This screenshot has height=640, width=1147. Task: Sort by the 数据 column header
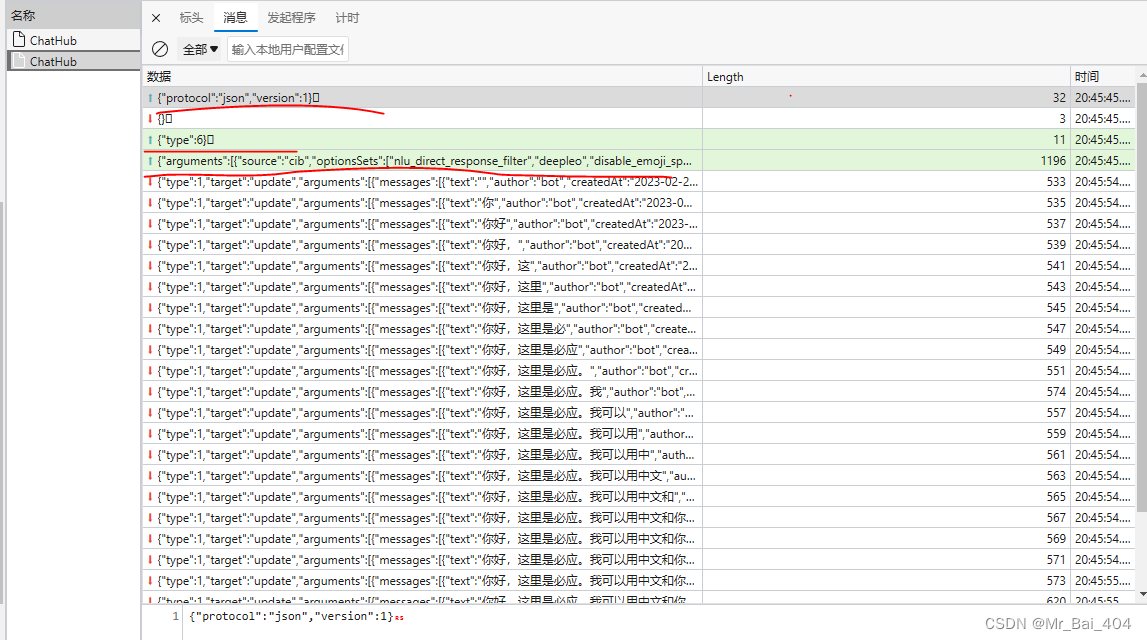(x=422, y=76)
